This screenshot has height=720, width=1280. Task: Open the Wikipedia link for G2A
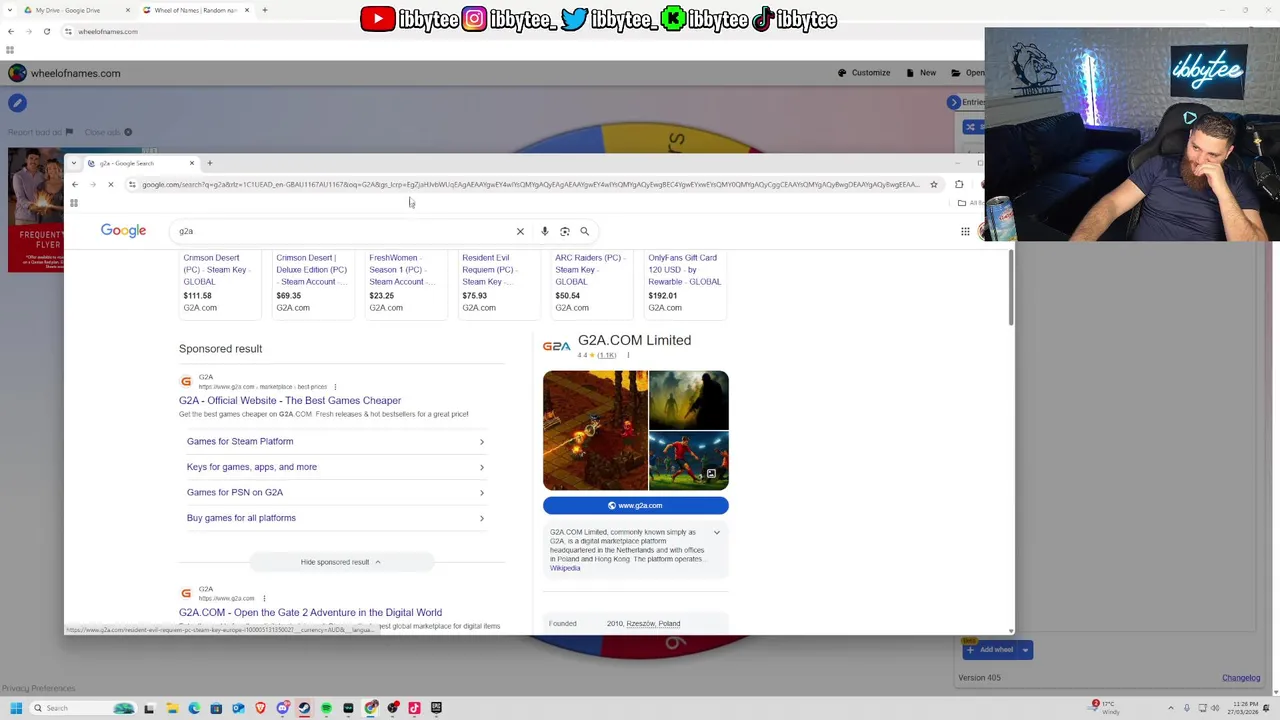565,568
